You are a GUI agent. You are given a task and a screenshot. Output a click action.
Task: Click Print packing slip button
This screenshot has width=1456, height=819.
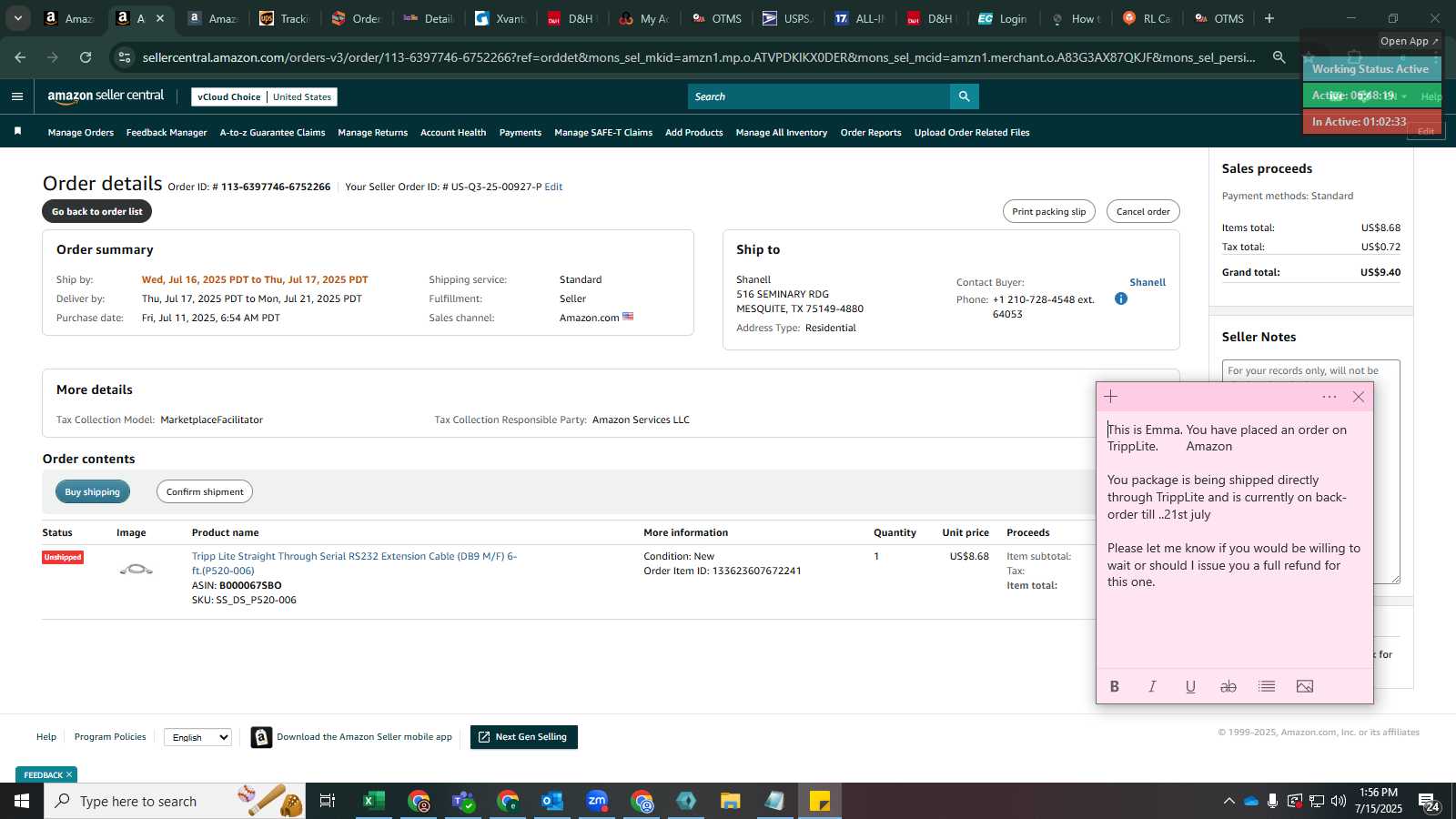pyautogui.click(x=1049, y=211)
